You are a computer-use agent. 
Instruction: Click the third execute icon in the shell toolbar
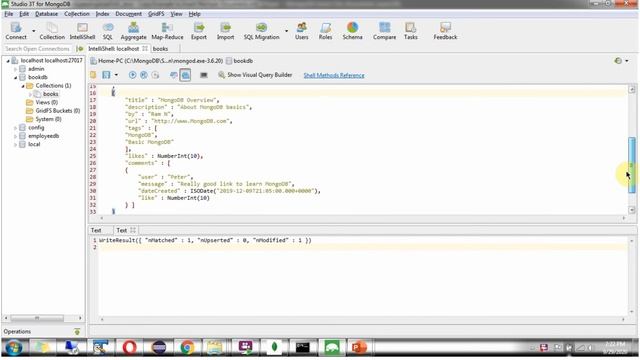coord(155,75)
